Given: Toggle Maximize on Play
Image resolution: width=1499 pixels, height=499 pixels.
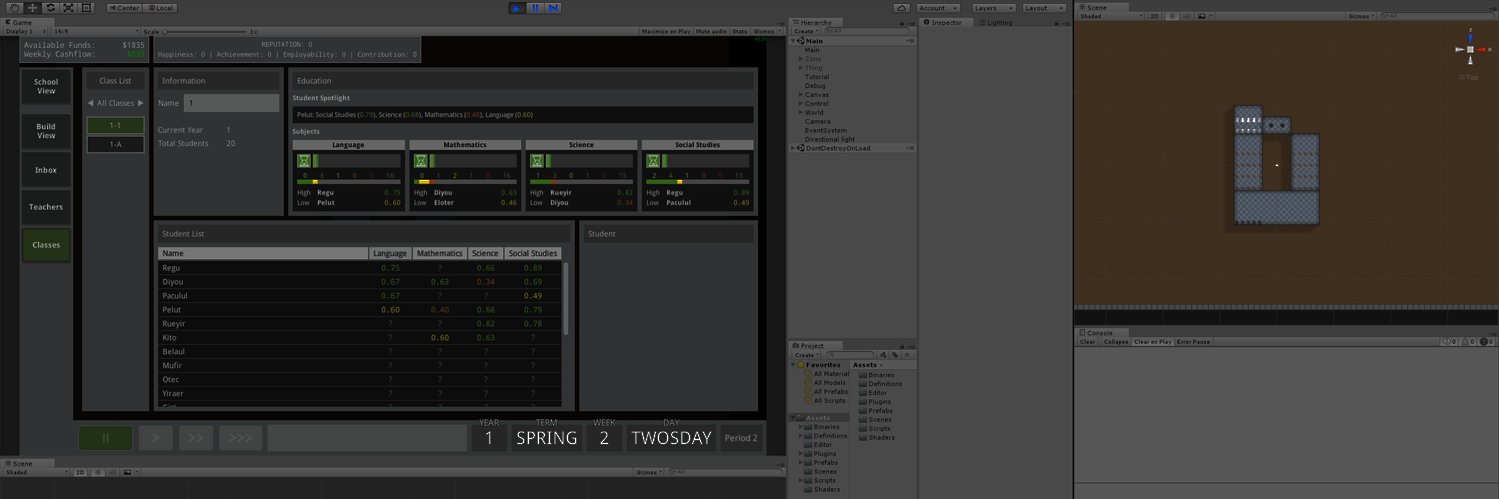Looking at the screenshot, I should click(667, 31).
